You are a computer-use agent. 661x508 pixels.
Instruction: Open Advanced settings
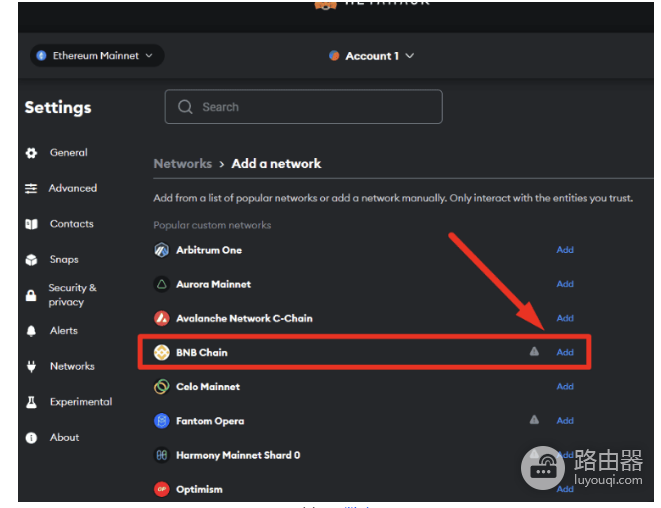pos(73,188)
